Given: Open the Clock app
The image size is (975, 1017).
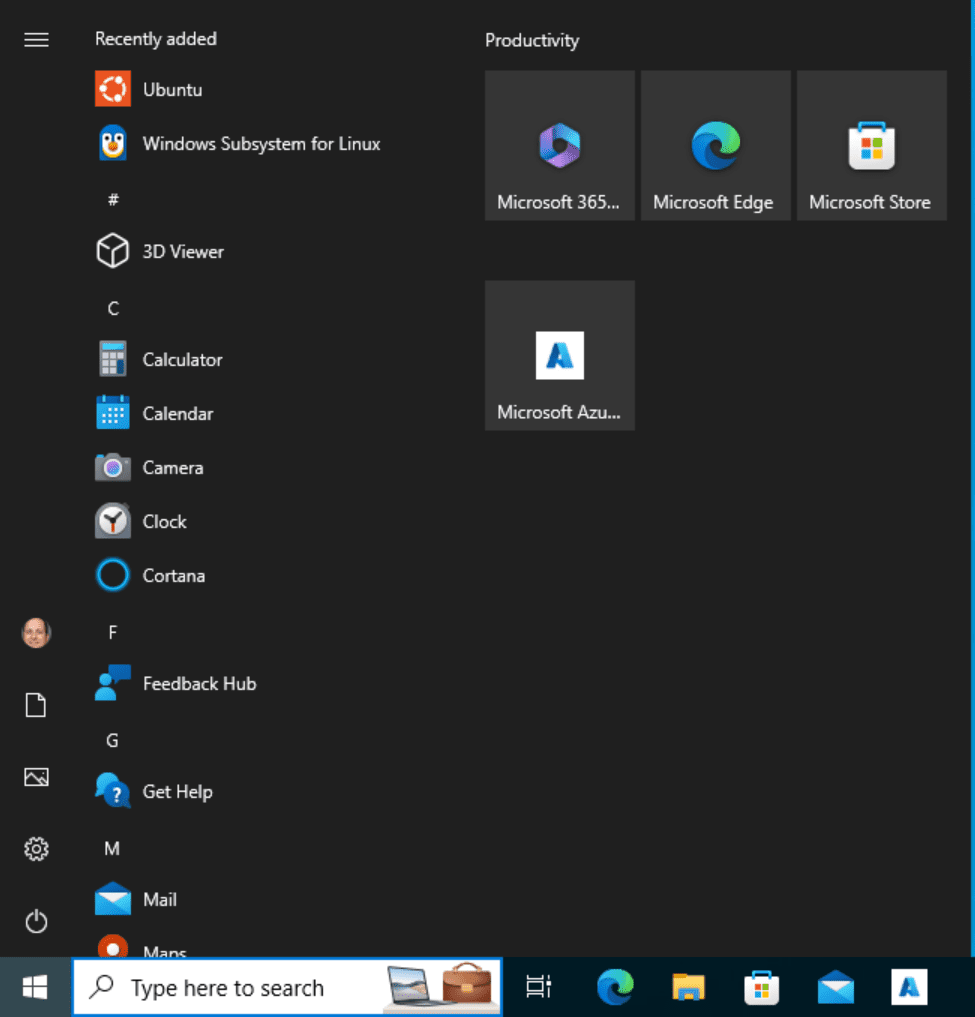Looking at the screenshot, I should tap(165, 521).
